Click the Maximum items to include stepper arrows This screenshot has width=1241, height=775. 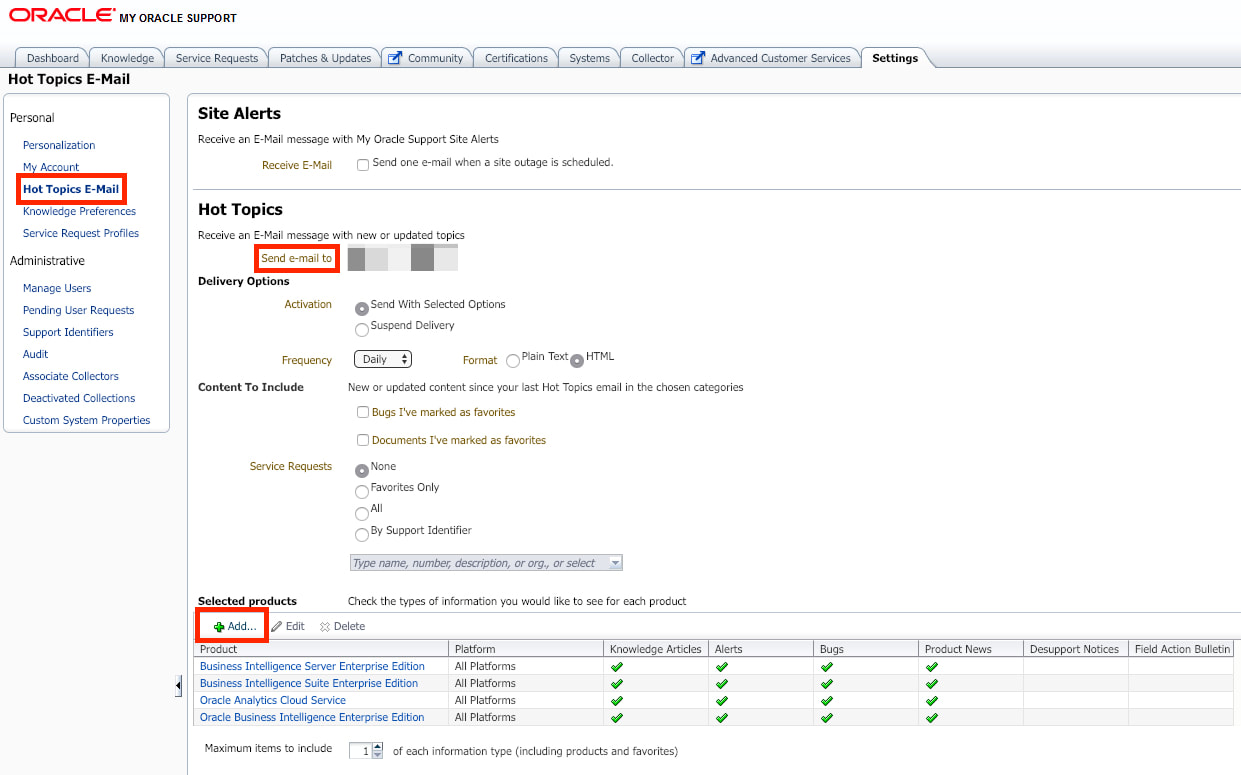pos(377,750)
